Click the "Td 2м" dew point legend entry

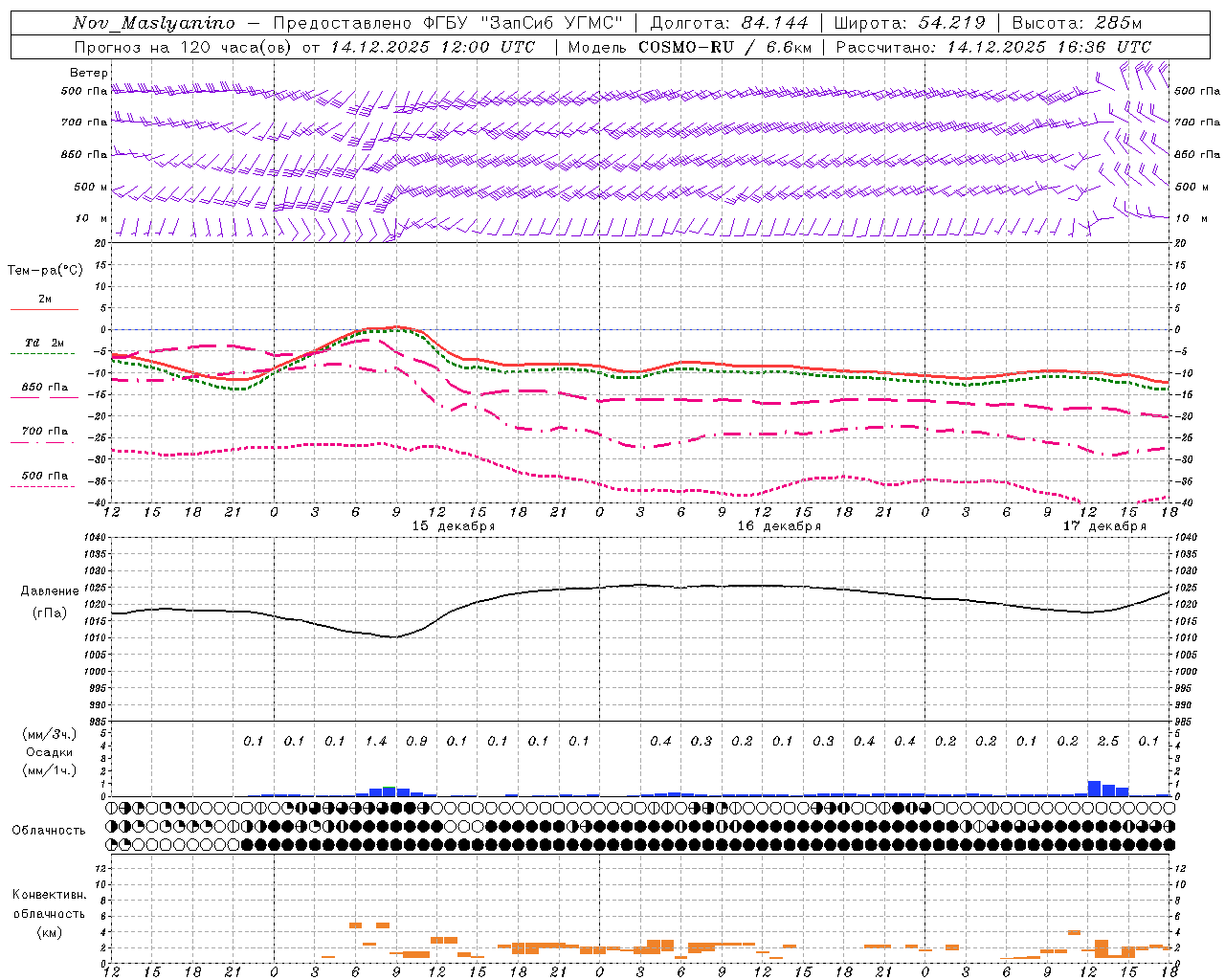(45, 343)
